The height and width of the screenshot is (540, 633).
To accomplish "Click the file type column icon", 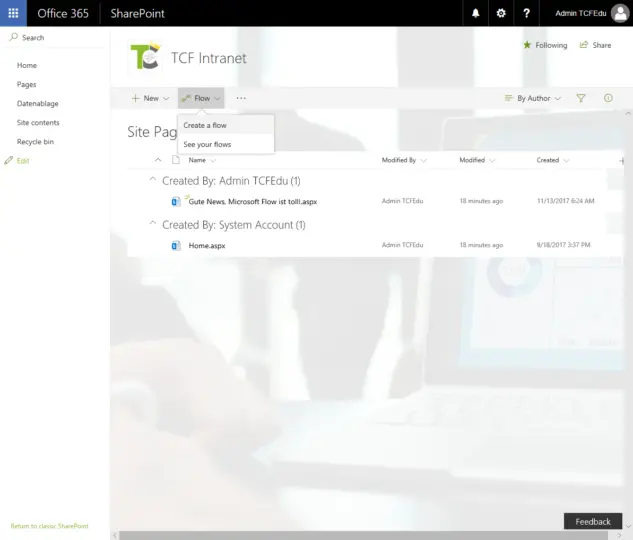I will 176,160.
